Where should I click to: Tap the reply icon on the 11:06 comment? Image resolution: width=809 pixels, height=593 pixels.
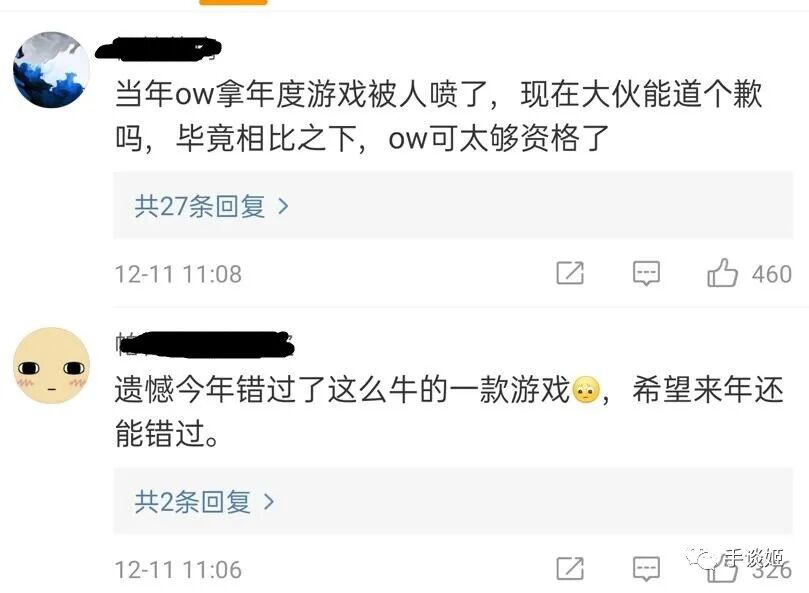click(646, 569)
